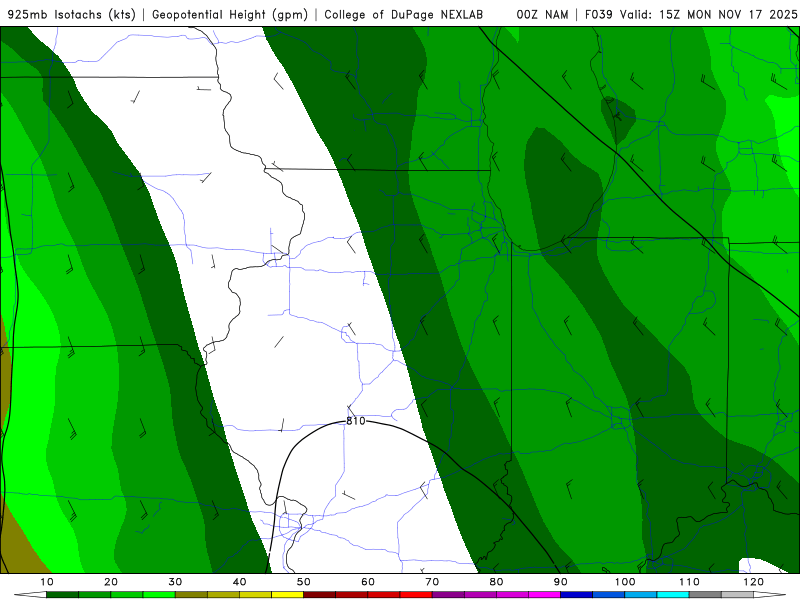Click the '810' height contour label
800x600 pixels.
coord(356,421)
